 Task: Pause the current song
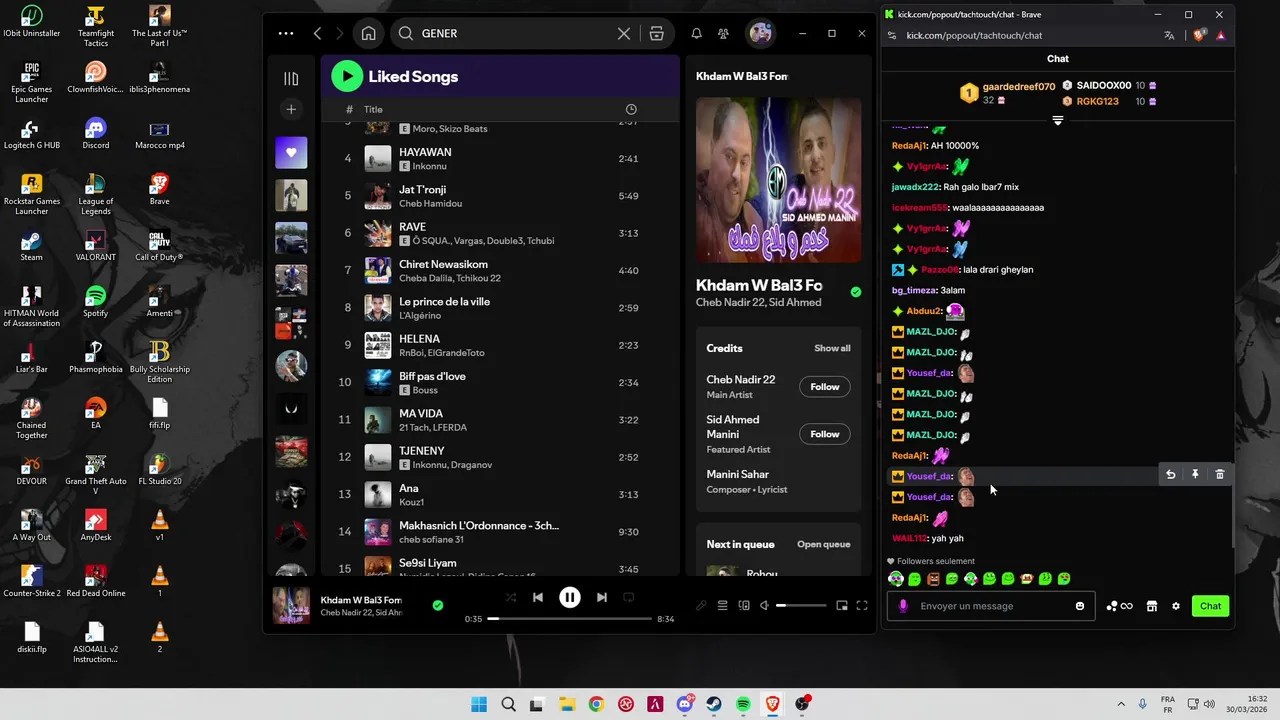pyautogui.click(x=569, y=597)
